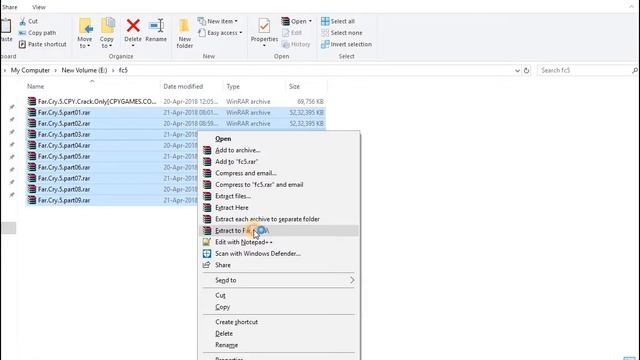Create a New folder from the ribbon
Viewport: 640px width, 360px height.
coord(184,33)
